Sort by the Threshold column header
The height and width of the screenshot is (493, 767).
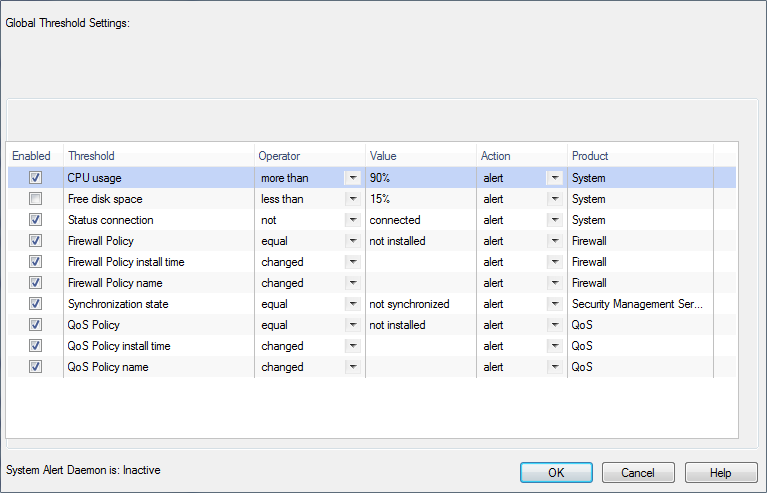158,156
